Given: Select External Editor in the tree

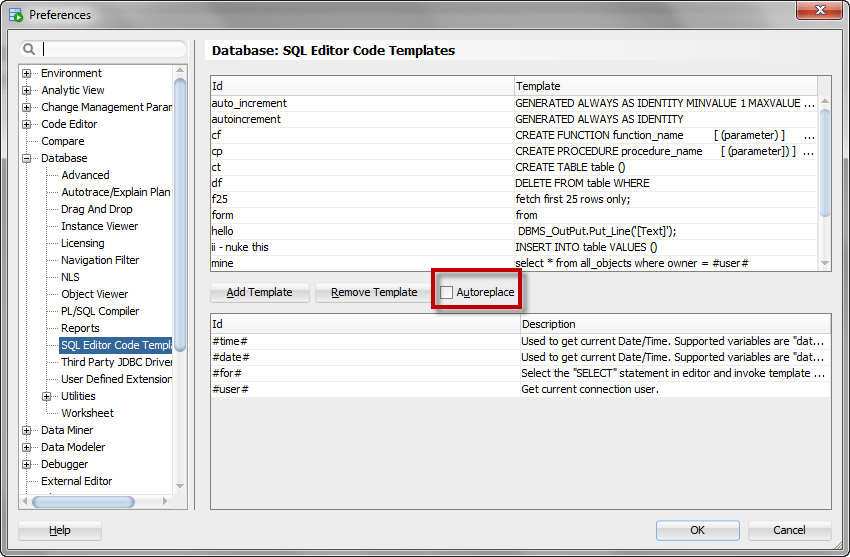Looking at the screenshot, I should pyautogui.click(x=76, y=481).
